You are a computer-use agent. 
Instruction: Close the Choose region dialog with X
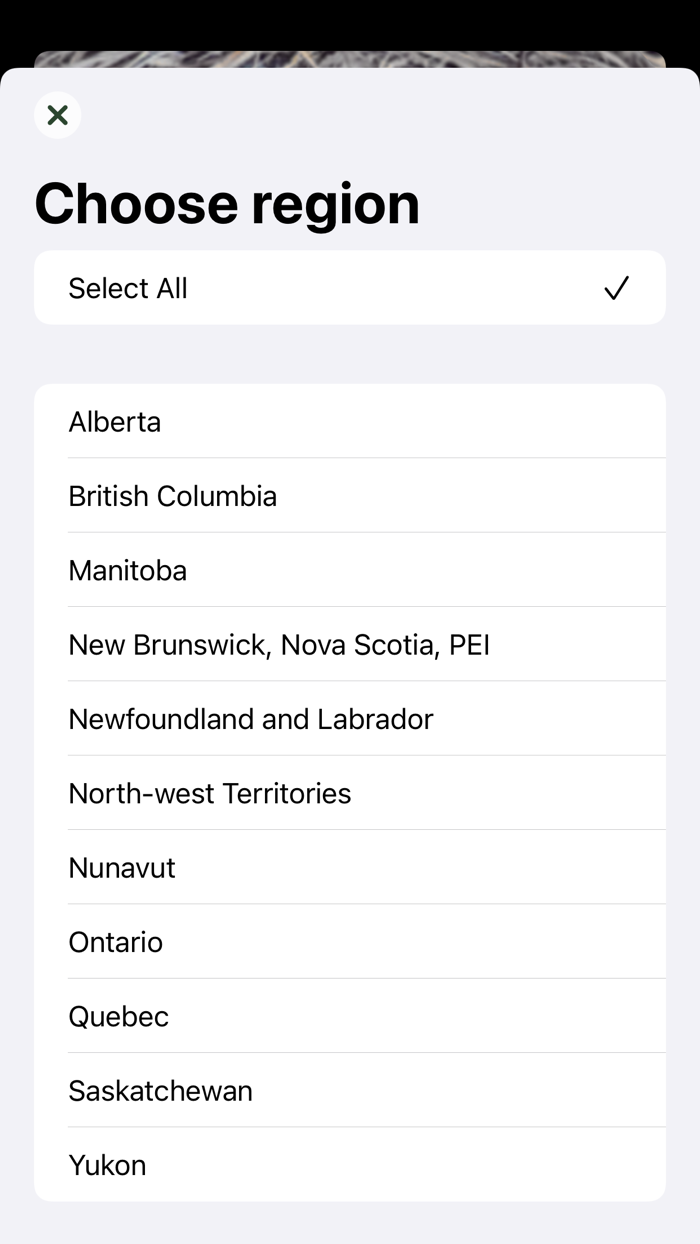(57, 115)
